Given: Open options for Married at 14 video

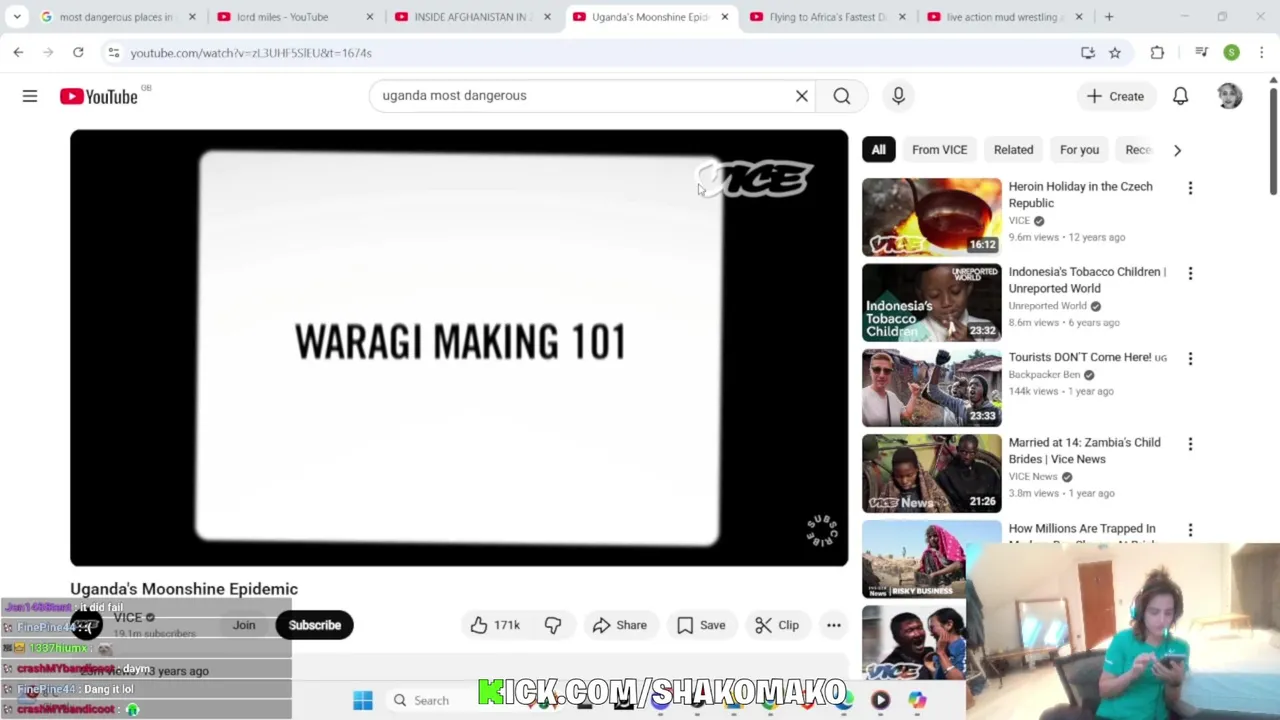Looking at the screenshot, I should click(x=1190, y=444).
